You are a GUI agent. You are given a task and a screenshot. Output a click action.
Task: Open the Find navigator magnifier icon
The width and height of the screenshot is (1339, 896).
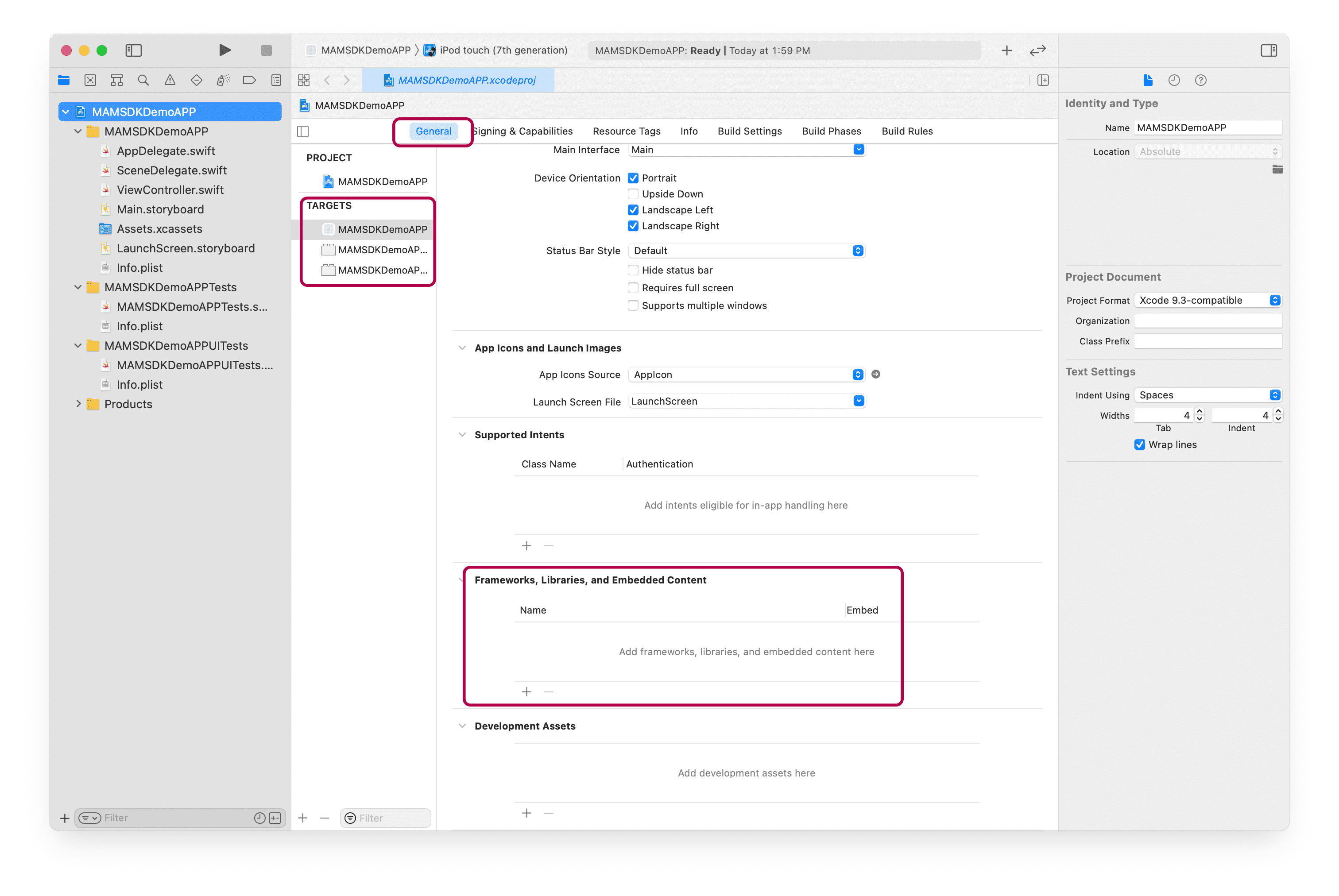pyautogui.click(x=143, y=81)
